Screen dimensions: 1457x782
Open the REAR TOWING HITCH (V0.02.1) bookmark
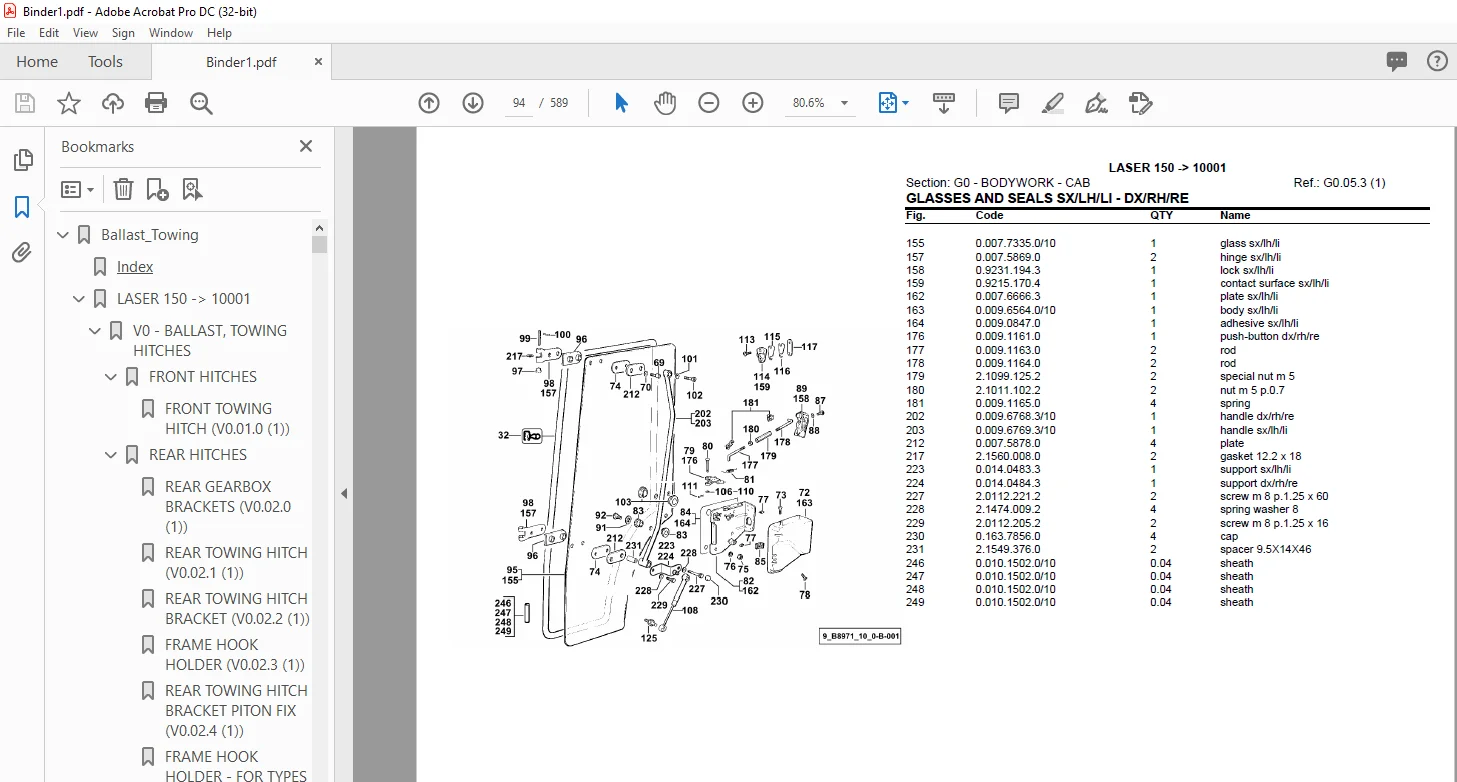coord(236,563)
